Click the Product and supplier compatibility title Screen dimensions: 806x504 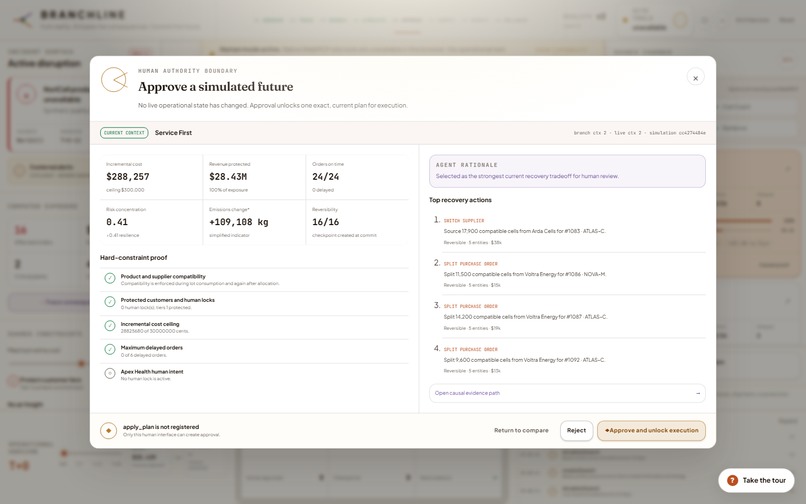pos(163,276)
